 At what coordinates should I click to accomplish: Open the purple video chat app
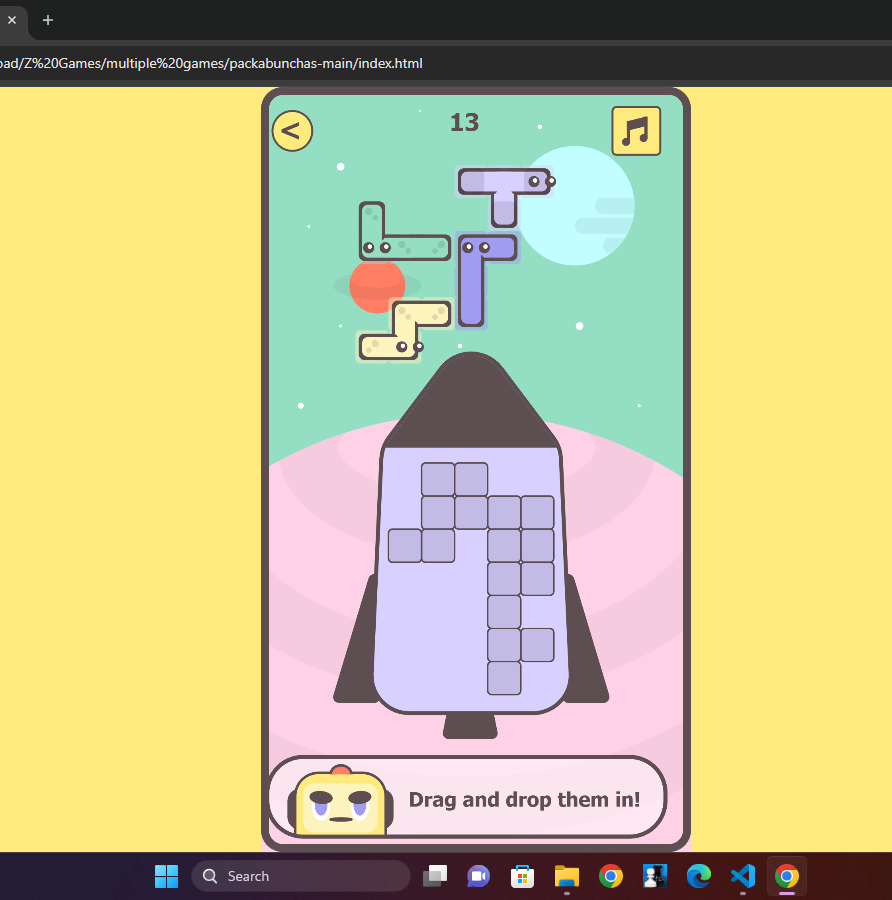point(478,876)
